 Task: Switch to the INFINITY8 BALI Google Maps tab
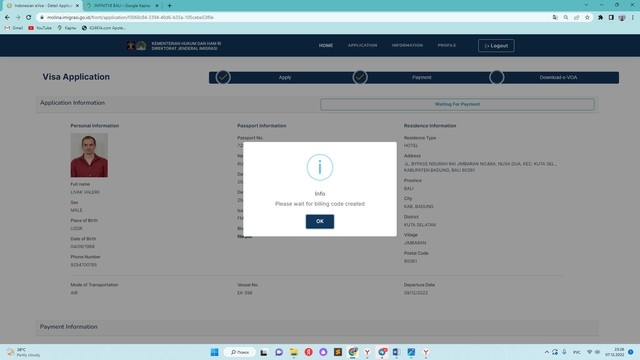click(x=121, y=6)
